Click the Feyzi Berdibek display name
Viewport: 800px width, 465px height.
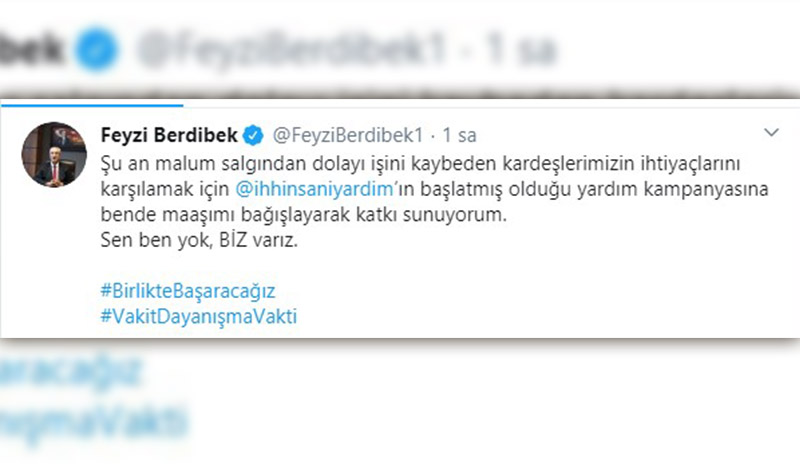pyautogui.click(x=169, y=135)
